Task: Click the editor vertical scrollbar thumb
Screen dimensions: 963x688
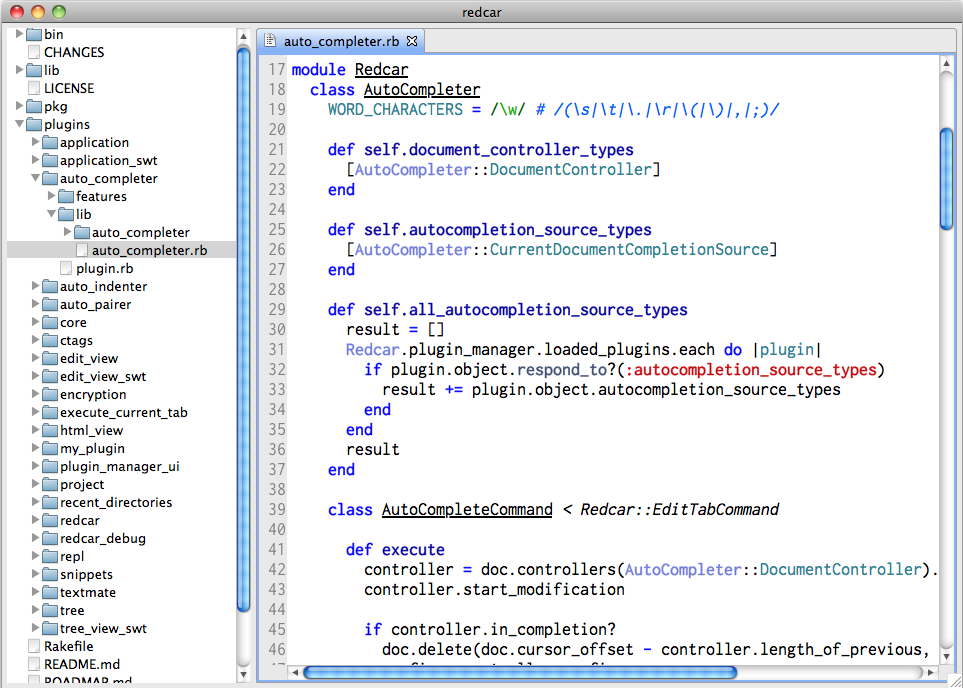Action: (946, 178)
